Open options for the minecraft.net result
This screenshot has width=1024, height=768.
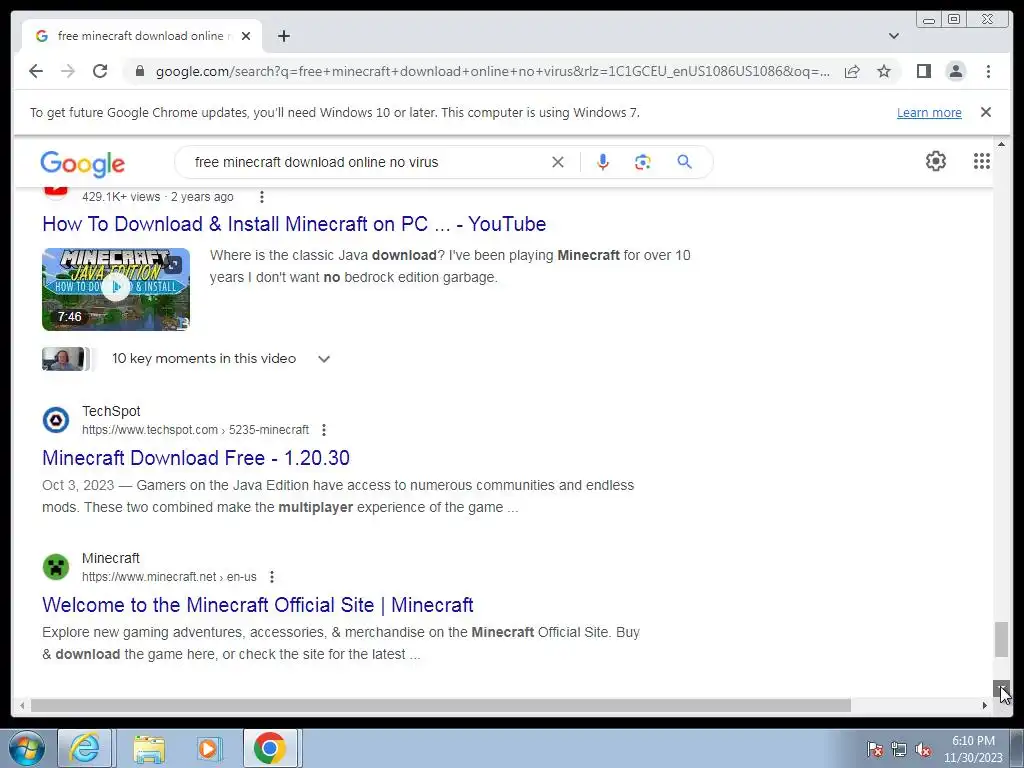click(272, 577)
